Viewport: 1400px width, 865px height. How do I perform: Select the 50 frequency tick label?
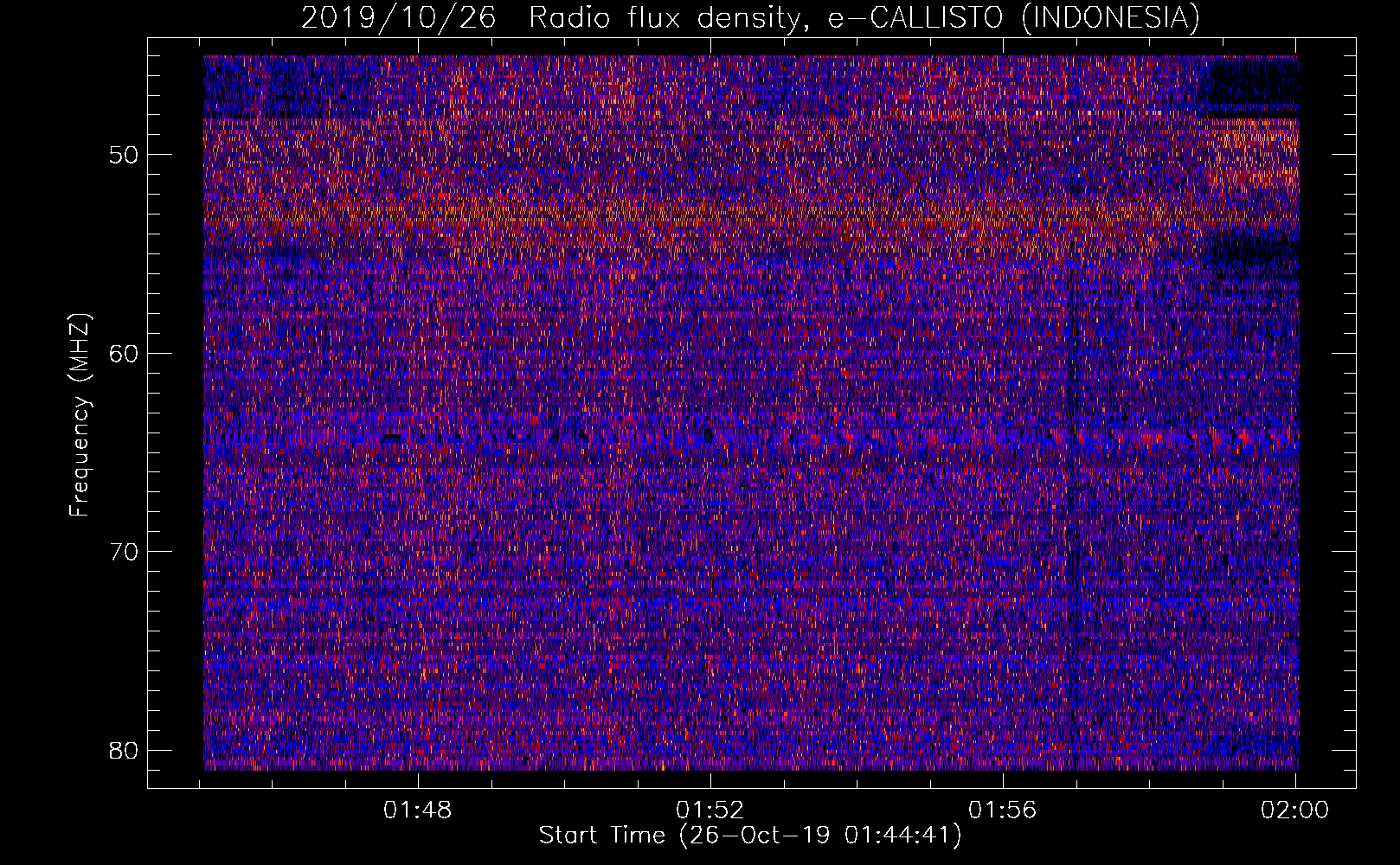point(124,155)
